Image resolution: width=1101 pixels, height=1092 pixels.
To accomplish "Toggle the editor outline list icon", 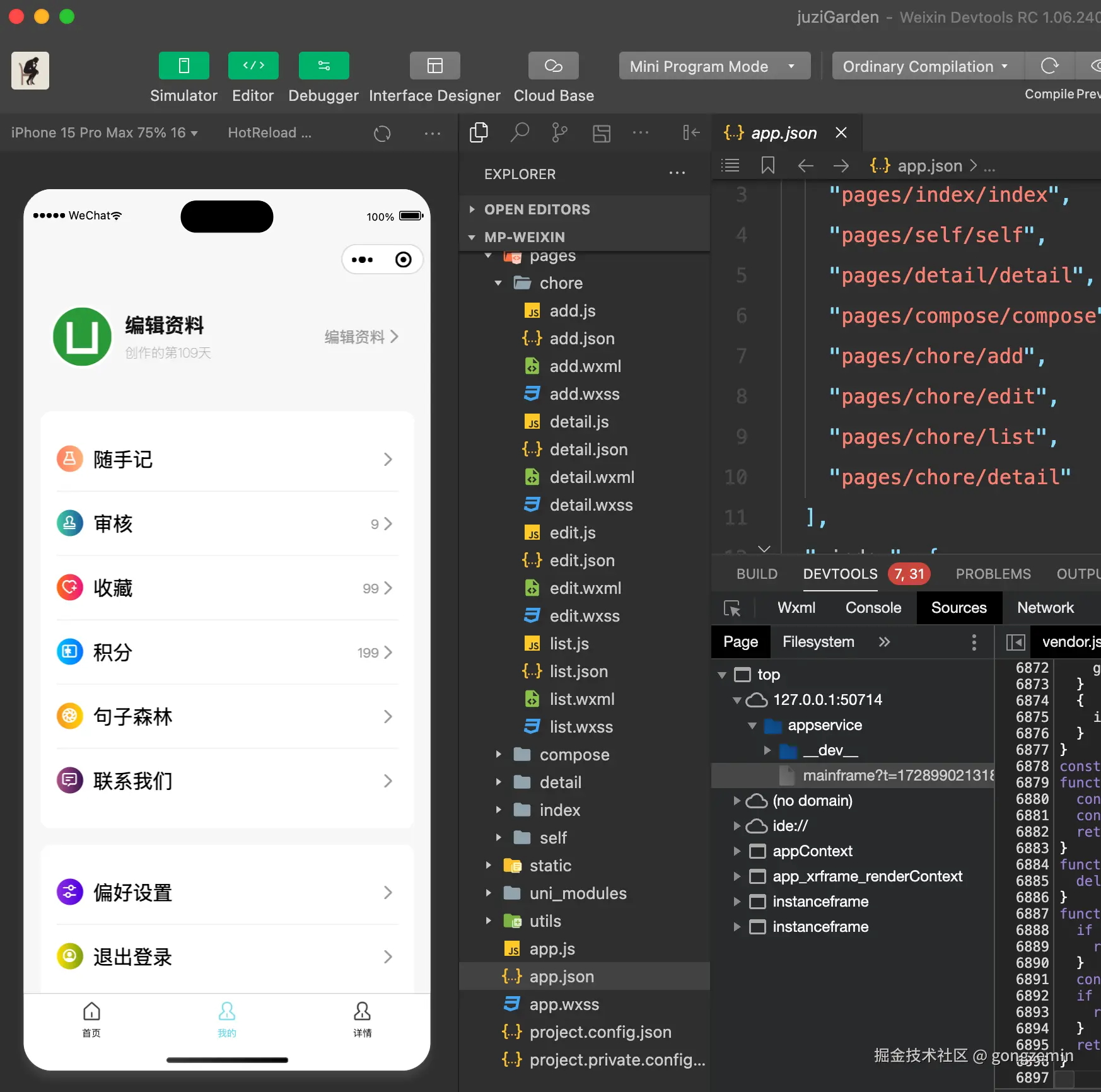I will [730, 166].
